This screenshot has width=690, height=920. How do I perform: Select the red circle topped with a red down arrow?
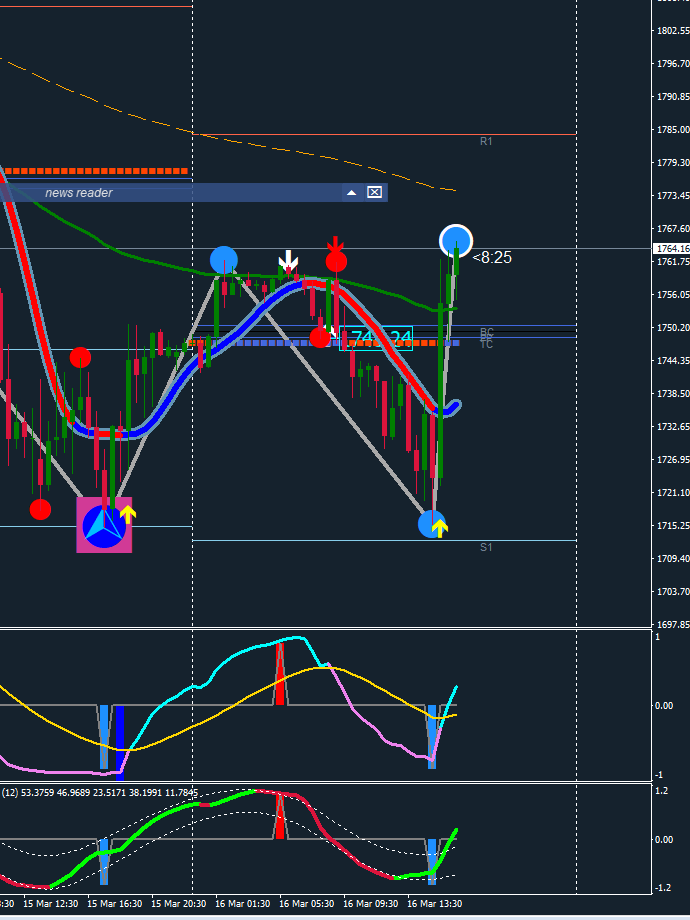pyautogui.click(x=336, y=261)
